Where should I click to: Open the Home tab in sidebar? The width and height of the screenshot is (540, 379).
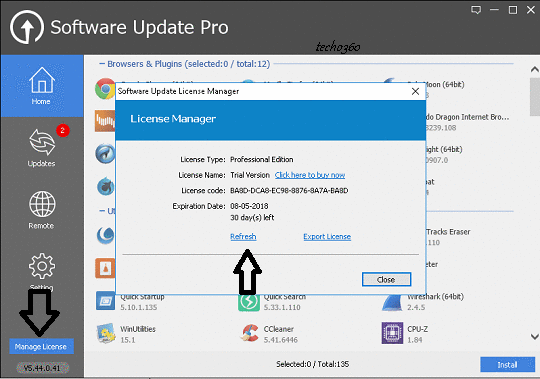coord(42,86)
